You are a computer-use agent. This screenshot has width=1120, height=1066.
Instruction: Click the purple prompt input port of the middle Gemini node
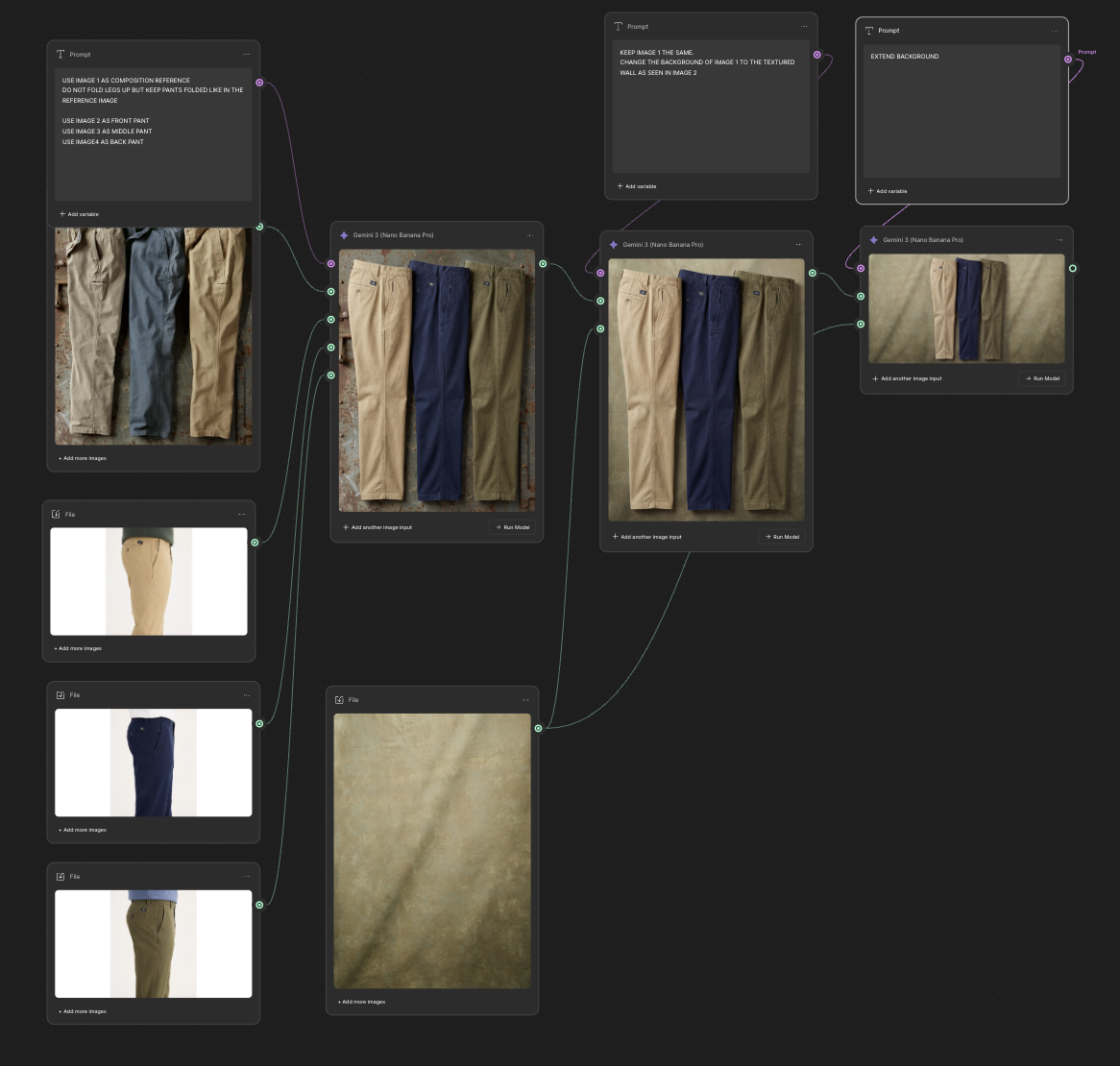[600, 273]
